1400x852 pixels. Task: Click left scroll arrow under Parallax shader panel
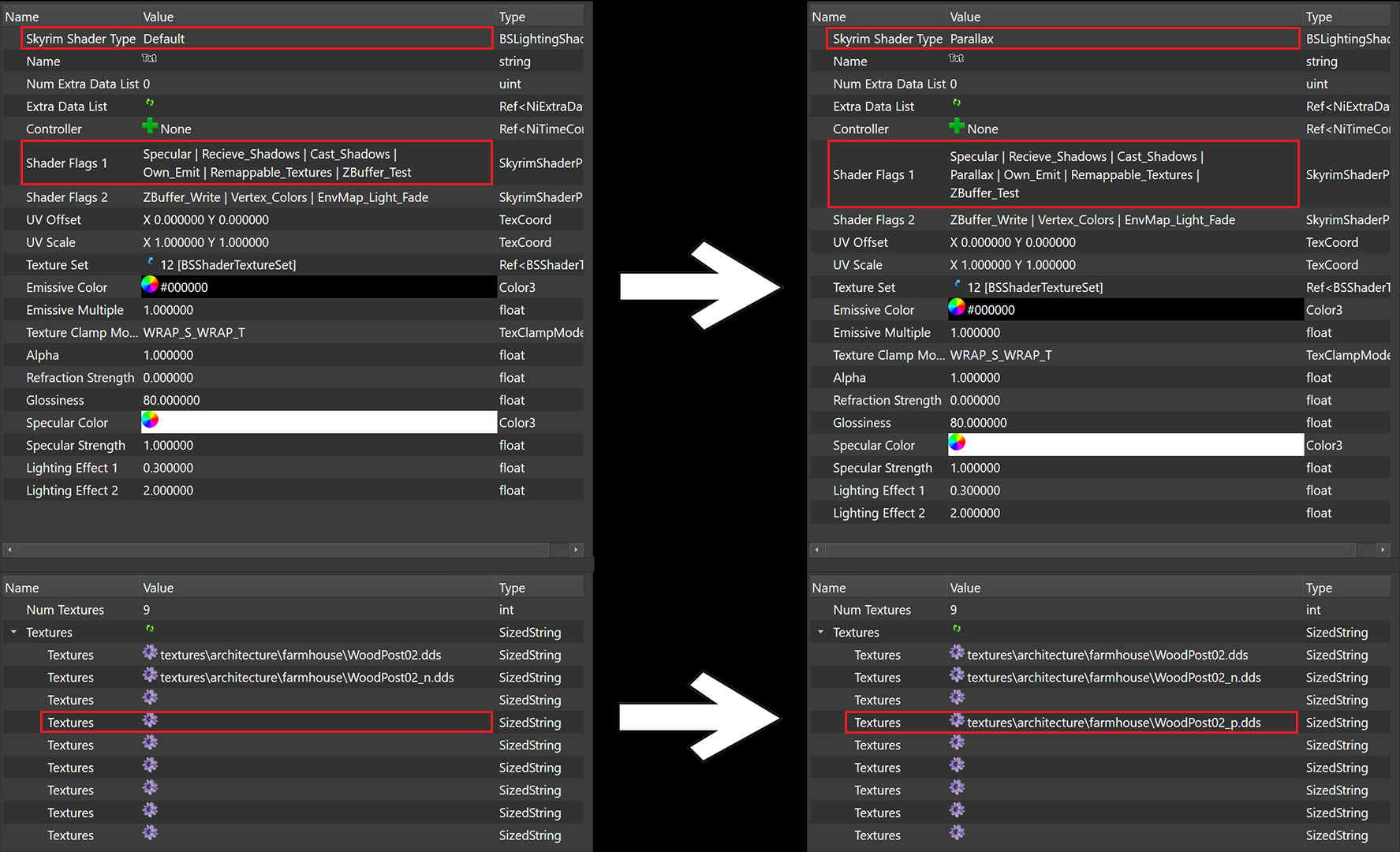pyautogui.click(x=816, y=550)
